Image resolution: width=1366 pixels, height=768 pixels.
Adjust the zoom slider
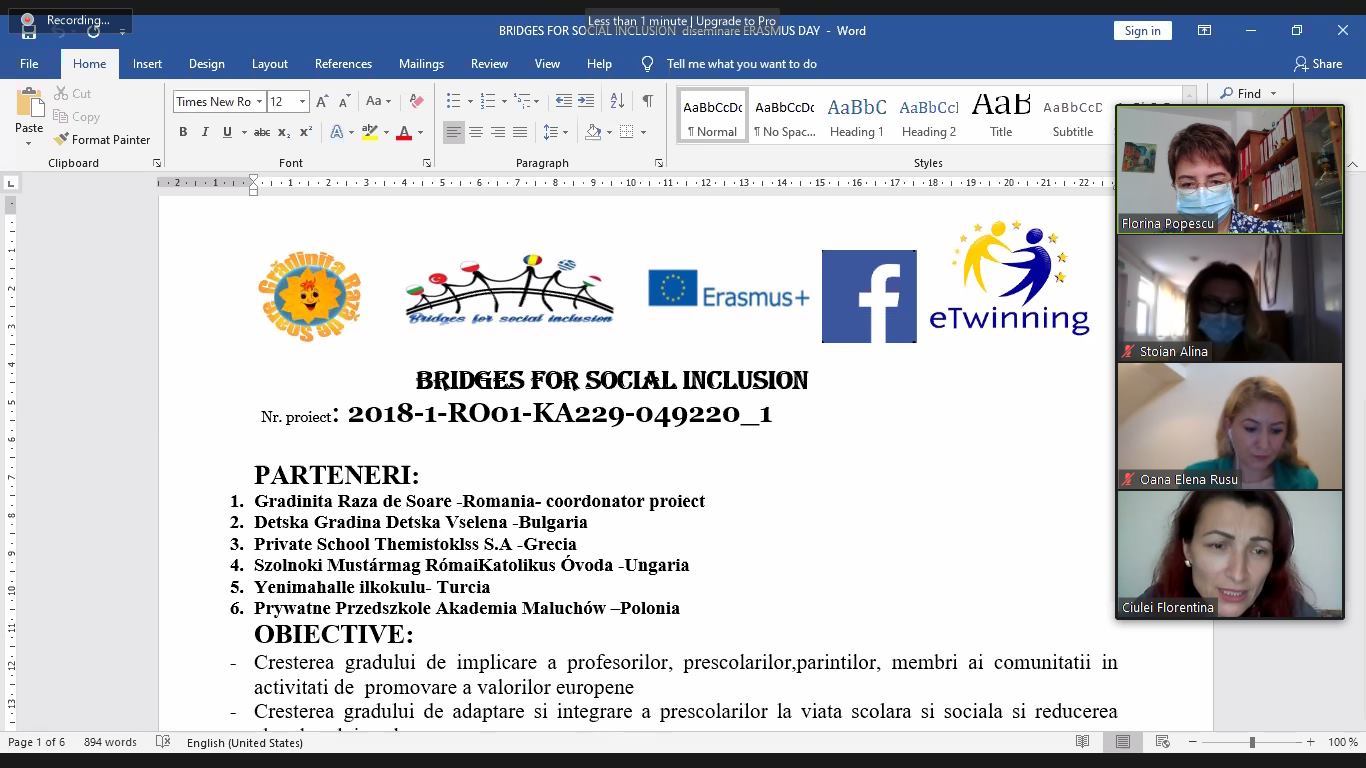[1252, 742]
